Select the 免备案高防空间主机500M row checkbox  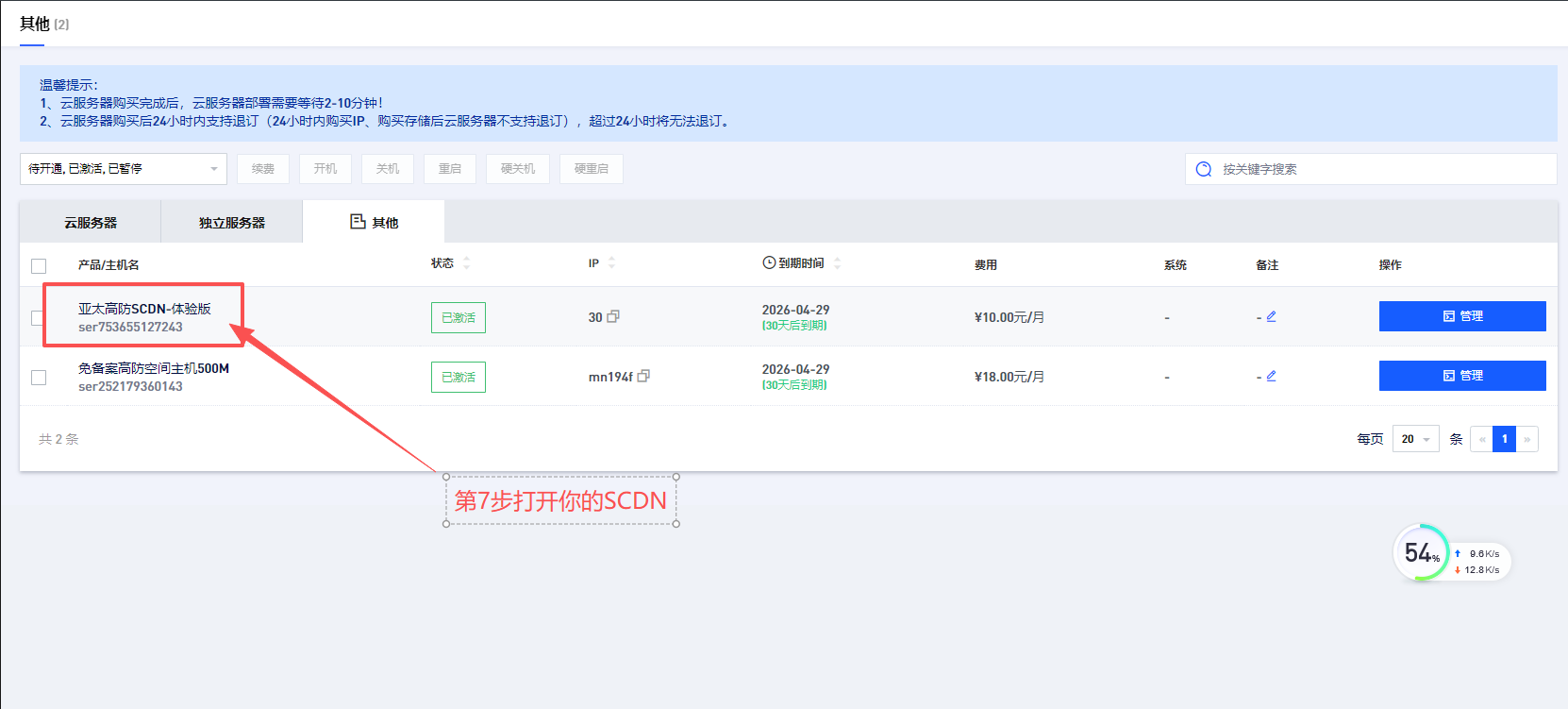pos(39,378)
